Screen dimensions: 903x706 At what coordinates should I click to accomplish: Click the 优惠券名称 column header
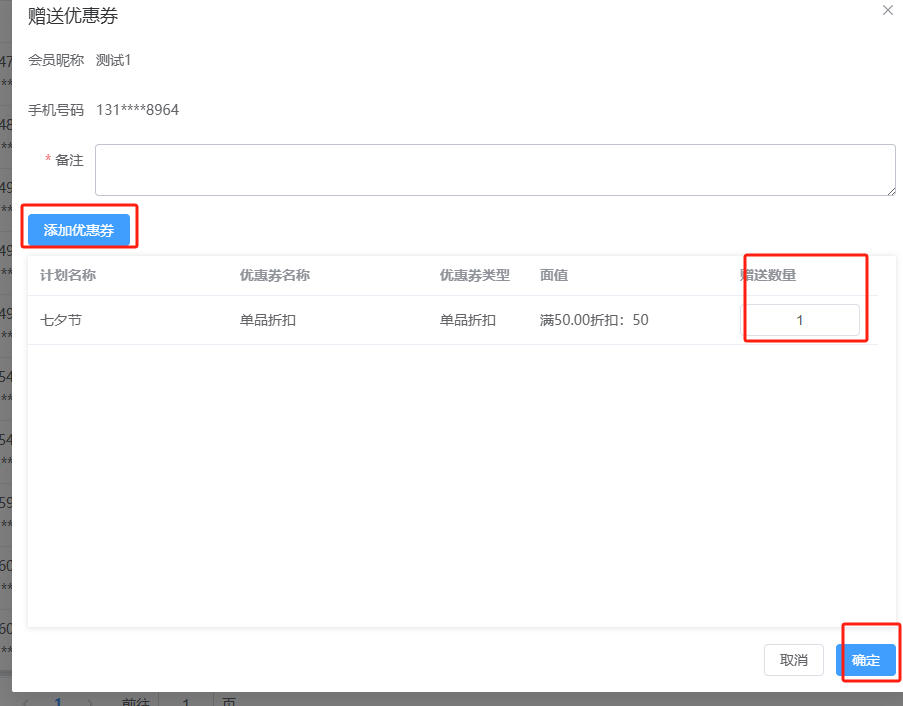tap(274, 275)
